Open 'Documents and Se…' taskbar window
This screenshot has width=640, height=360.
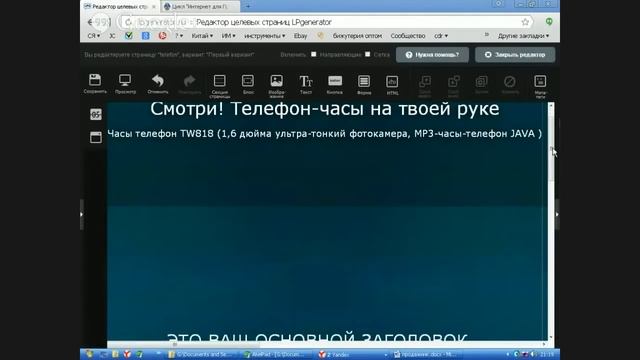(199, 354)
